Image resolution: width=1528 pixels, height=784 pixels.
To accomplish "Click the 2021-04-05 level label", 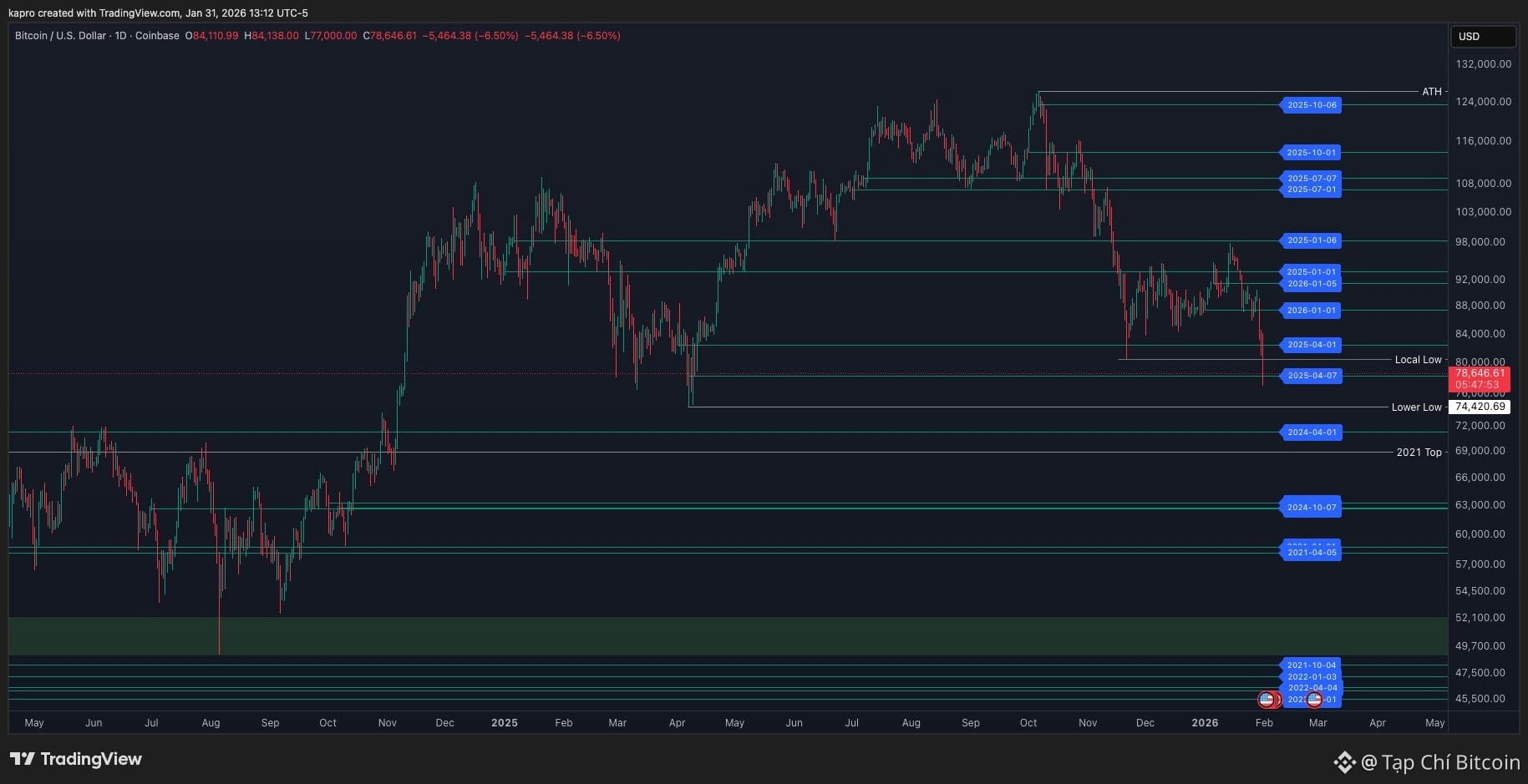I will pyautogui.click(x=1312, y=553).
